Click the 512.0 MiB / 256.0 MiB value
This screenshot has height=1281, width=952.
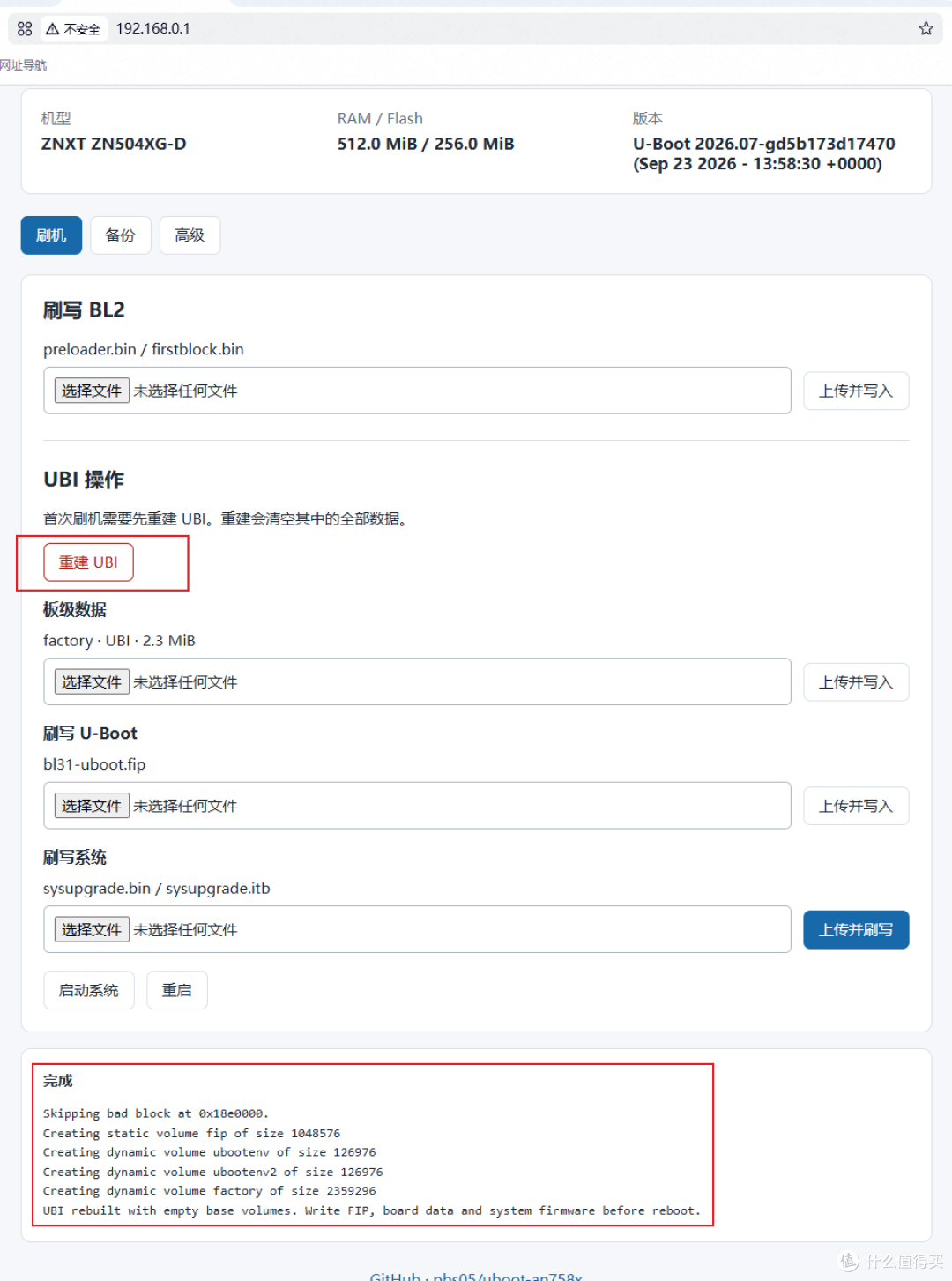(426, 144)
